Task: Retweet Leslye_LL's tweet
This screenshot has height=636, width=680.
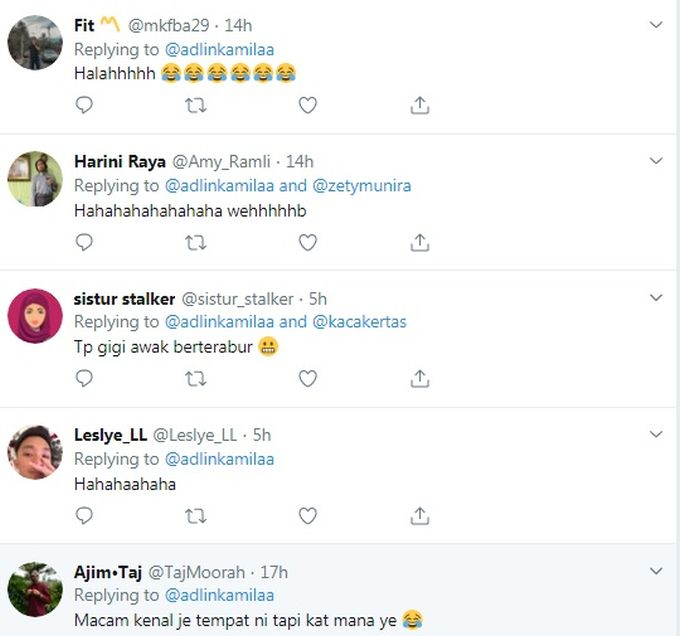Action: point(197,516)
